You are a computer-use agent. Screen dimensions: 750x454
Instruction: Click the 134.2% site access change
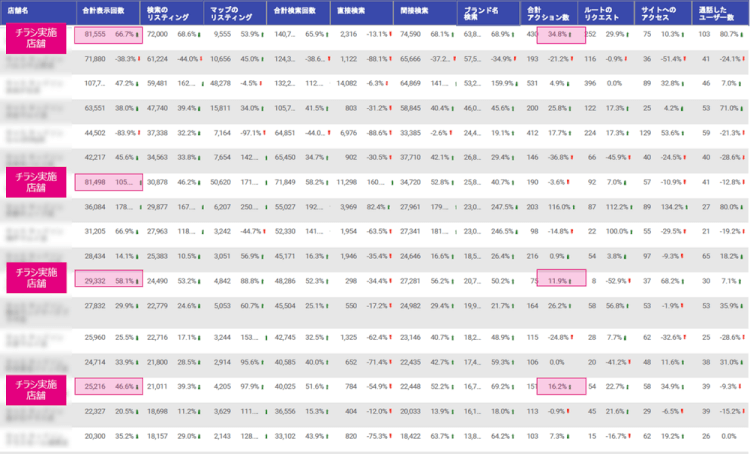(673, 207)
